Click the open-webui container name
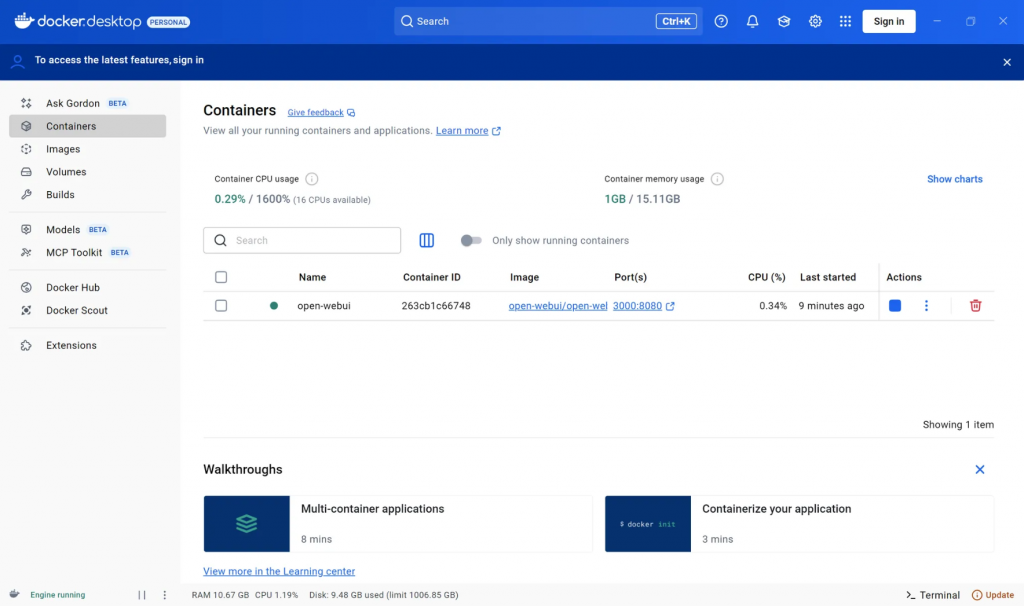The image size is (1024, 606). click(x=324, y=306)
